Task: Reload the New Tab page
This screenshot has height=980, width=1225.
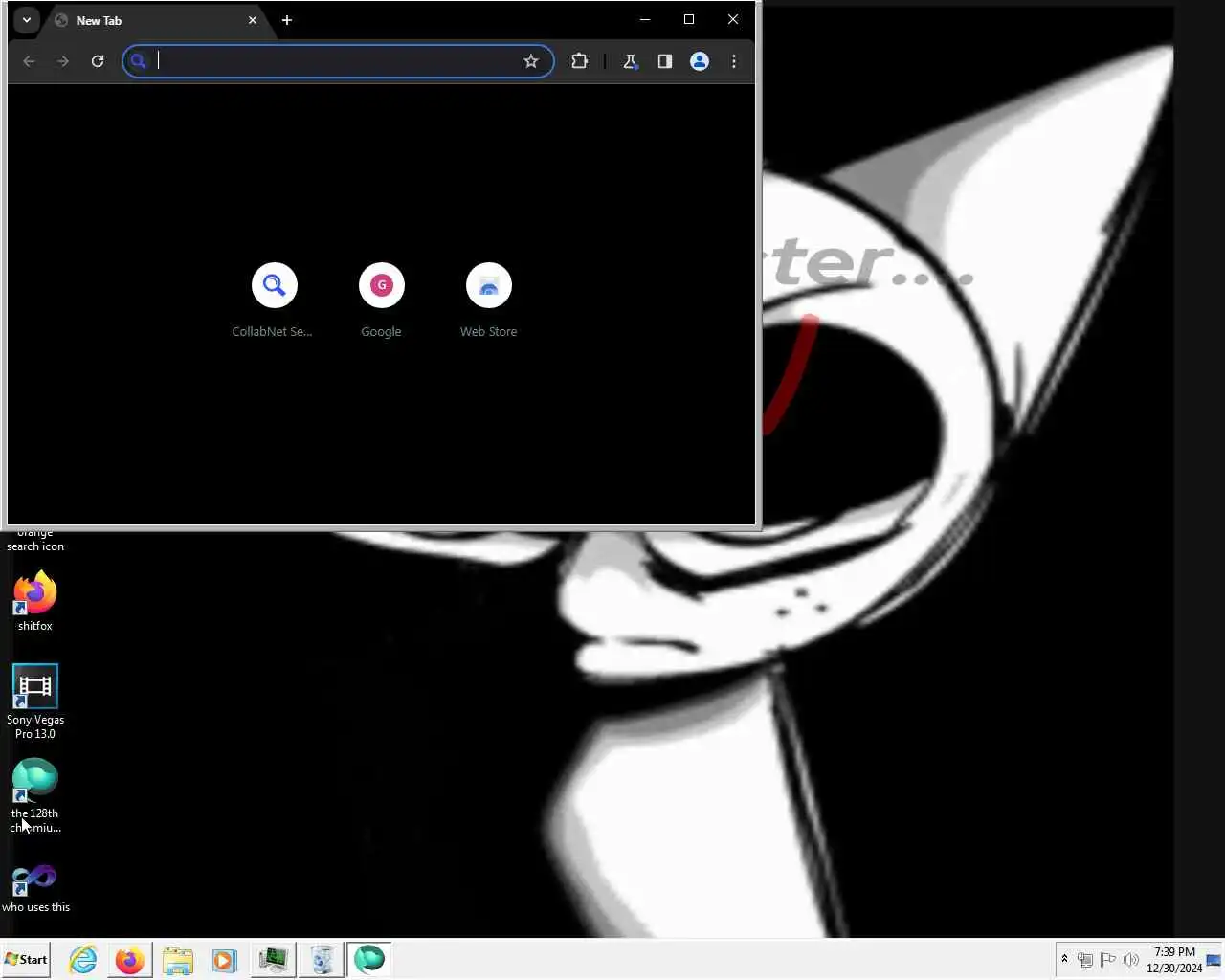Action: click(98, 61)
